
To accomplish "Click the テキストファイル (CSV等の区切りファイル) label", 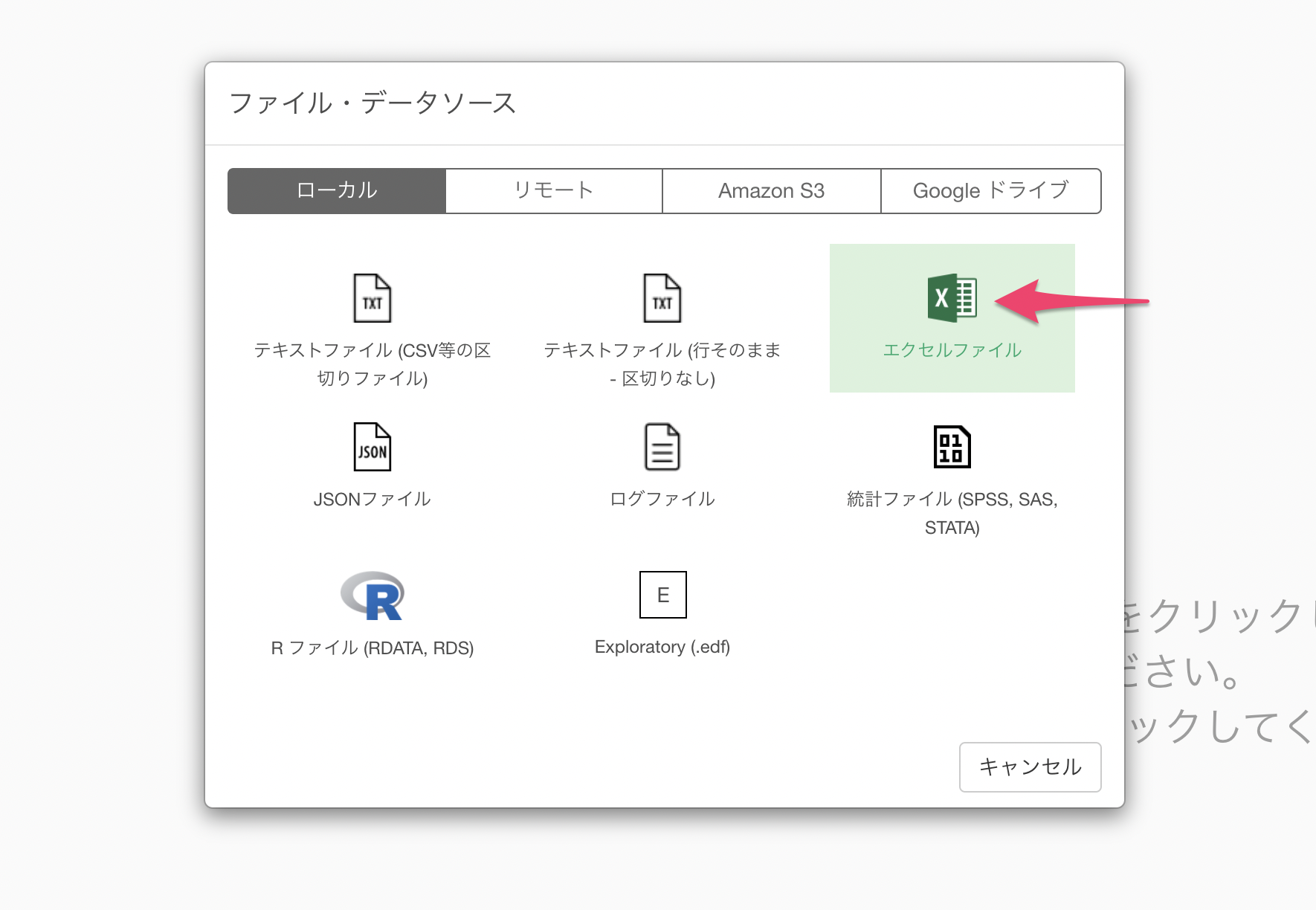I will coord(372,364).
